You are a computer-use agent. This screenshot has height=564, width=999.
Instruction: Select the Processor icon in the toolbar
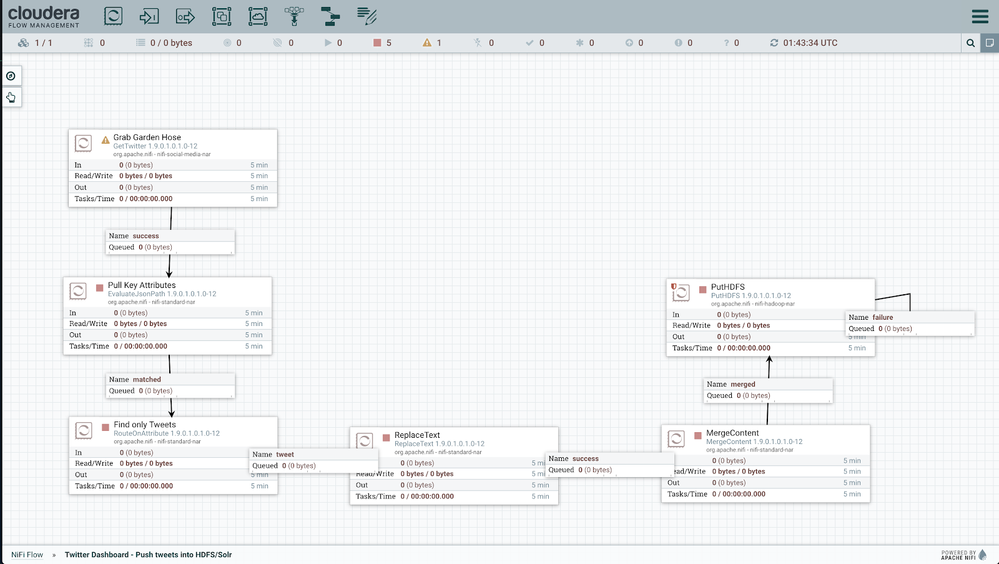(113, 16)
